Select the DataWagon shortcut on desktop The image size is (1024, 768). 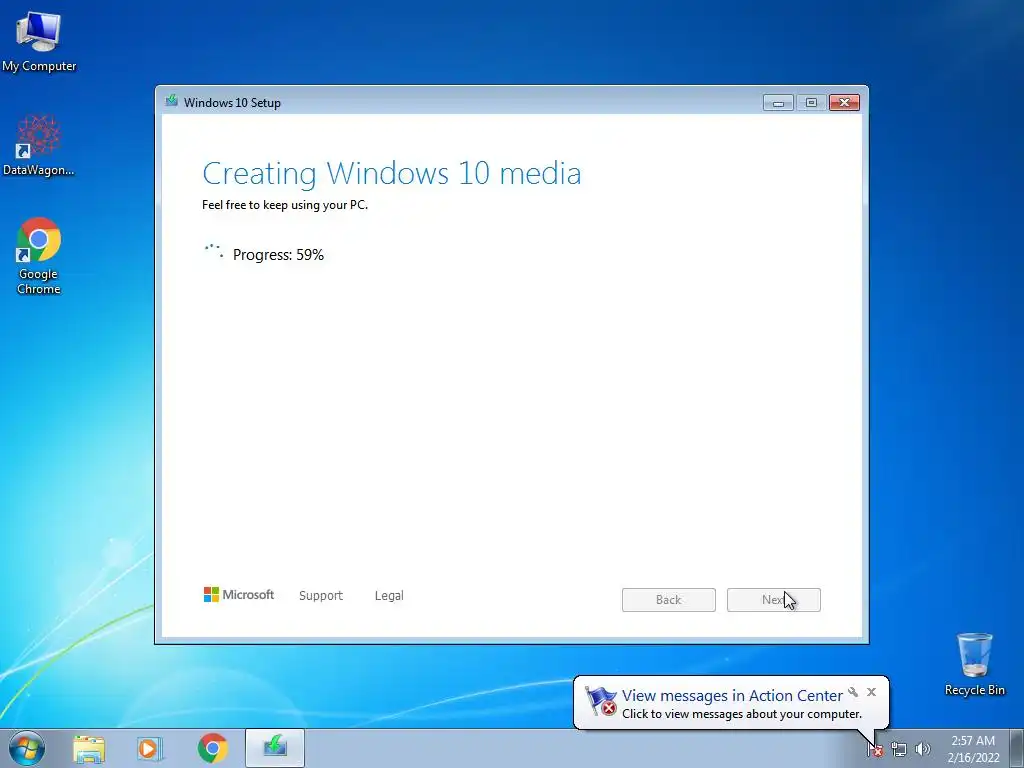[39, 145]
